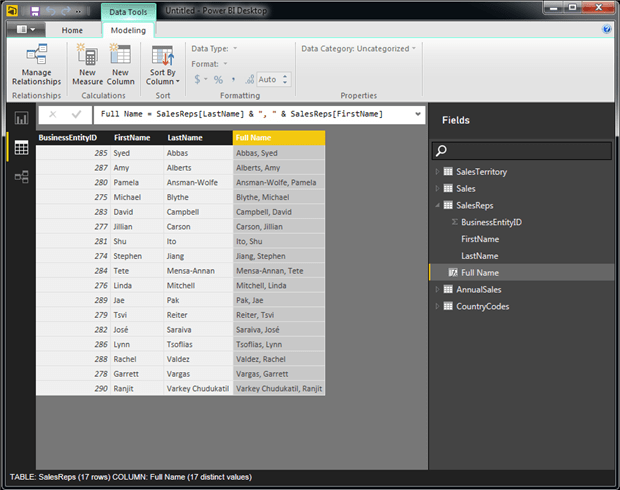Image resolution: width=620 pixels, height=490 pixels.
Task: Open Sort By Column menu
Action: pos(163,64)
